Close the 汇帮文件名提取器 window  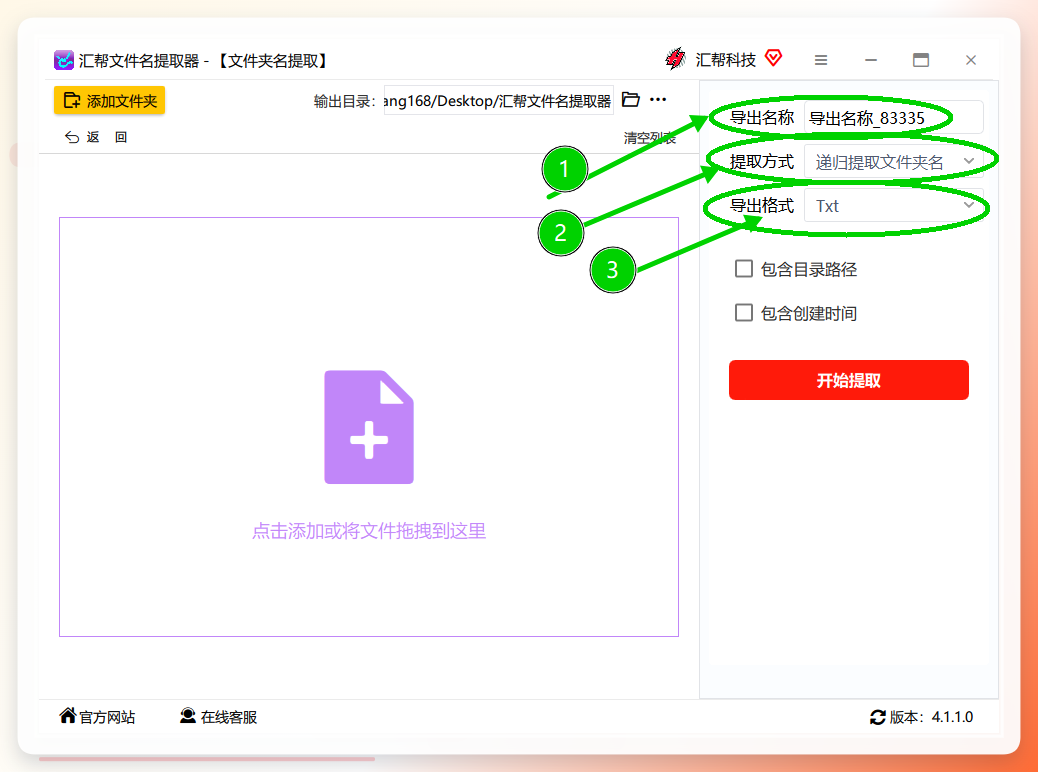point(971,60)
